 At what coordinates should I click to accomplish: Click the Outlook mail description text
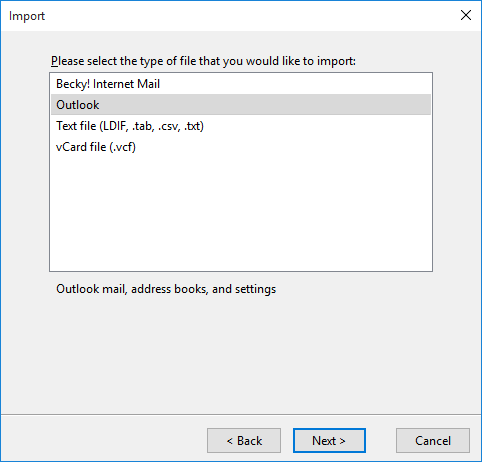[166, 289]
